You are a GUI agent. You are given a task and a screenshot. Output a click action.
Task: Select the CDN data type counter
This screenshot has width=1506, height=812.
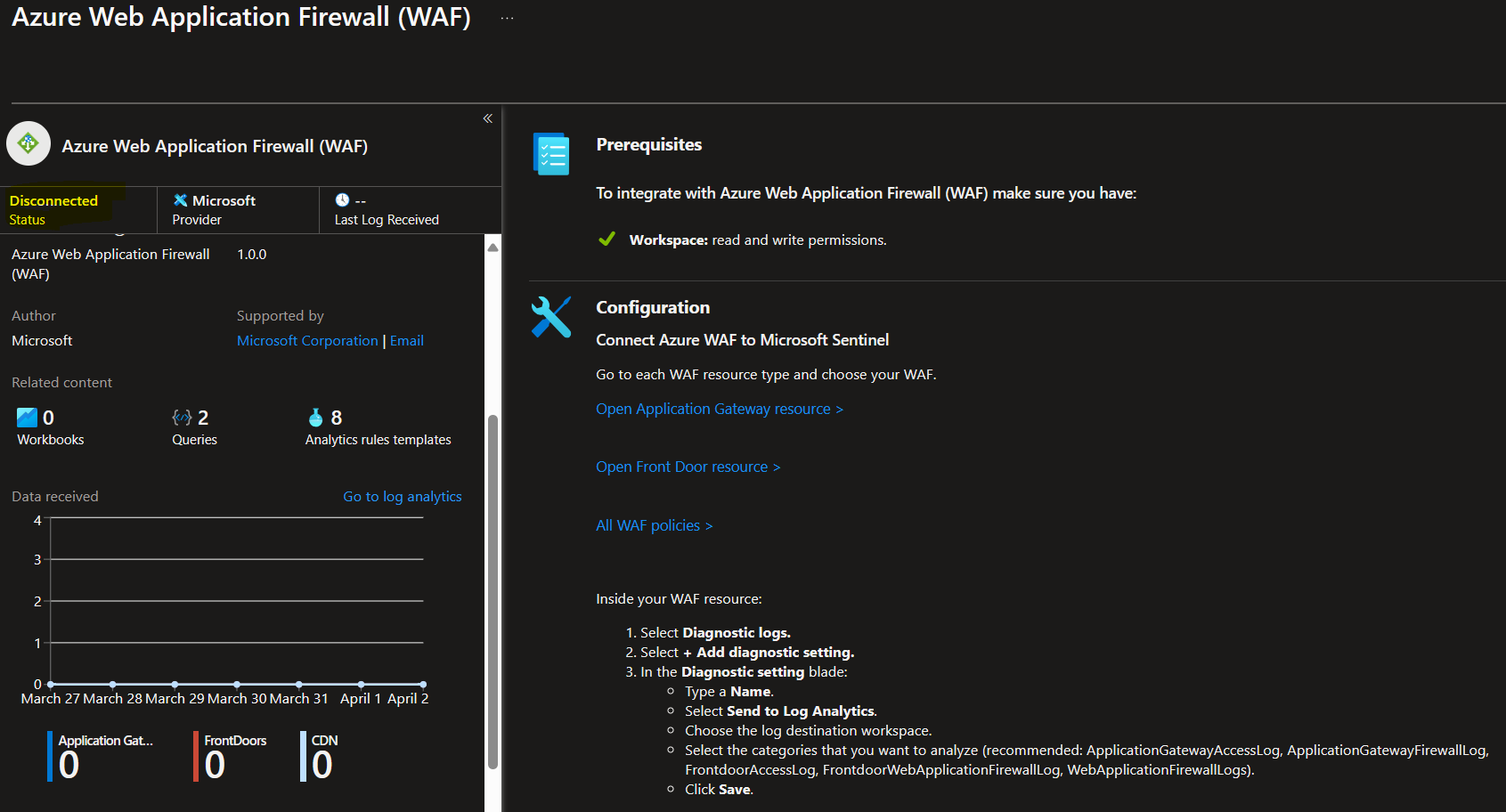321,757
